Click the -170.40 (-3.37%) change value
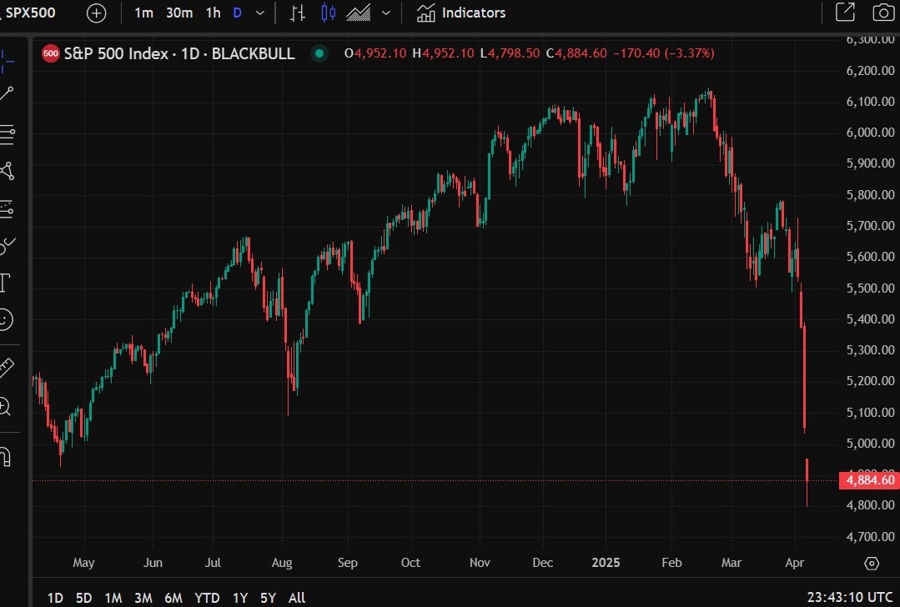The width and height of the screenshot is (900, 607). (x=664, y=53)
